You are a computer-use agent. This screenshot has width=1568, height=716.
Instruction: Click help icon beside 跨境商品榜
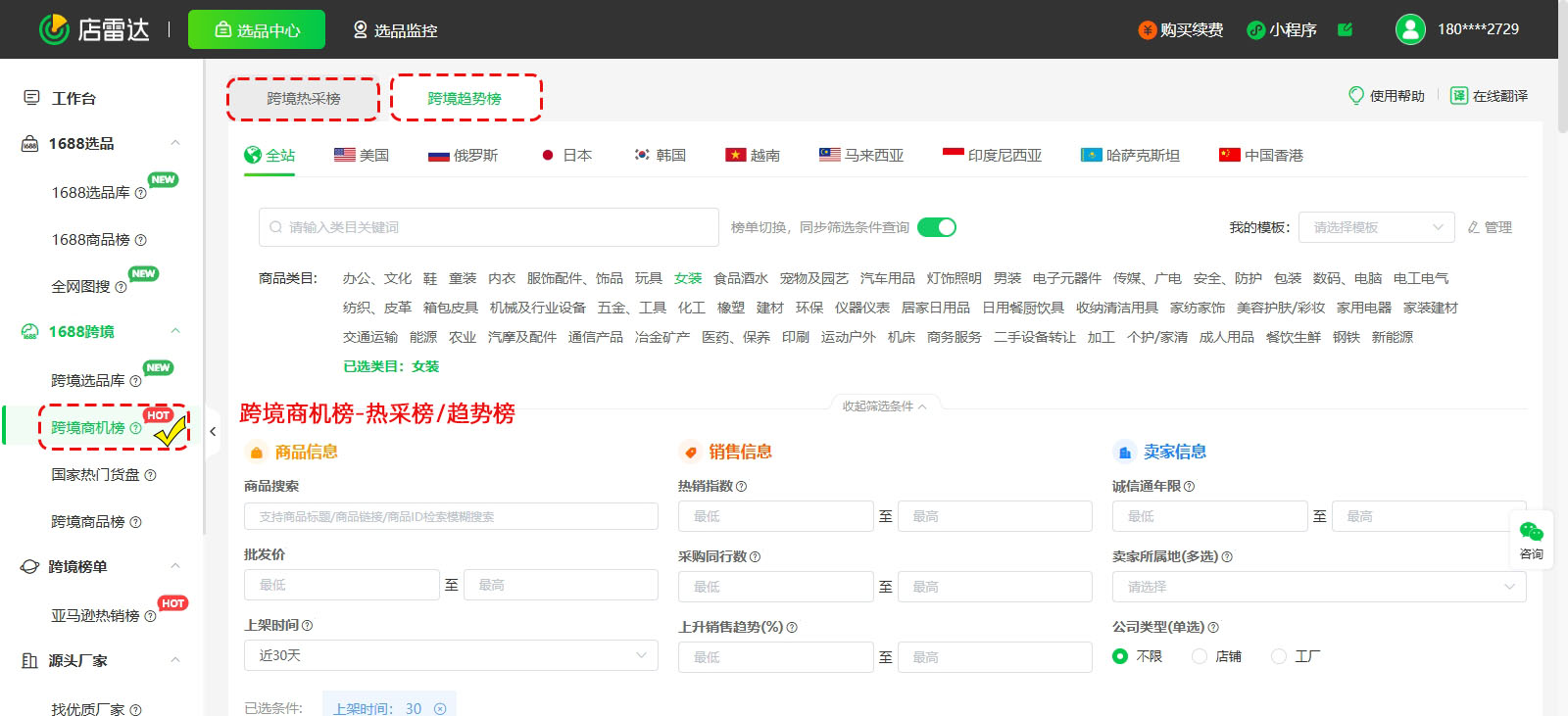pos(135,522)
